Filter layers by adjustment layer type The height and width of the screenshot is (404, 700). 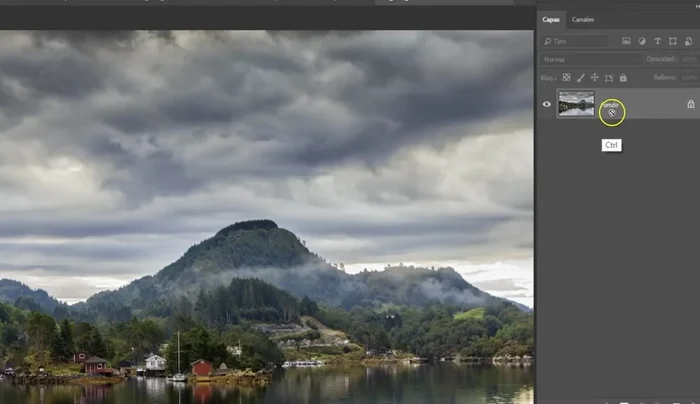point(642,41)
